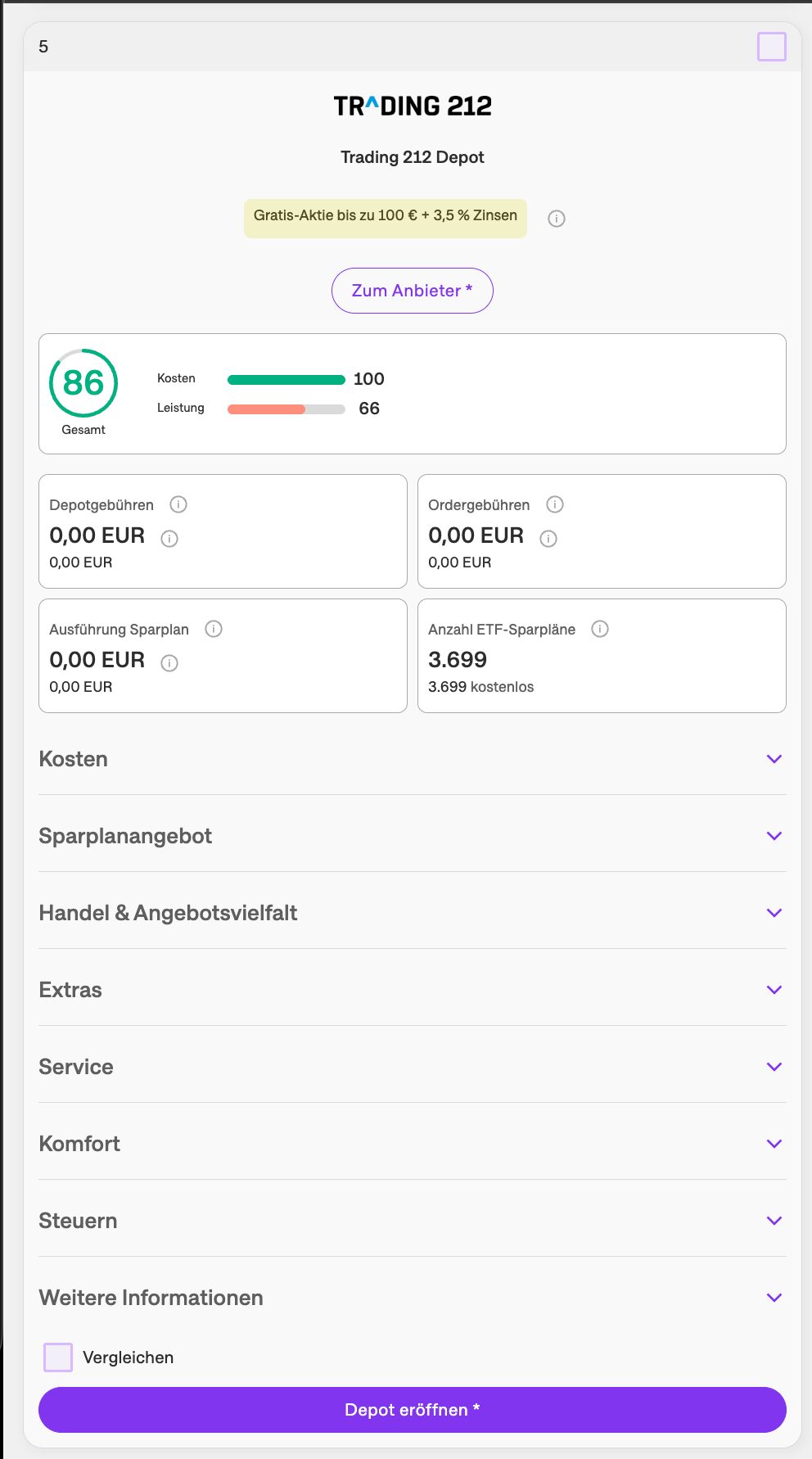The width and height of the screenshot is (812, 1459).
Task: Expand the Sparplanangebot section
Action: pyautogui.click(x=413, y=836)
